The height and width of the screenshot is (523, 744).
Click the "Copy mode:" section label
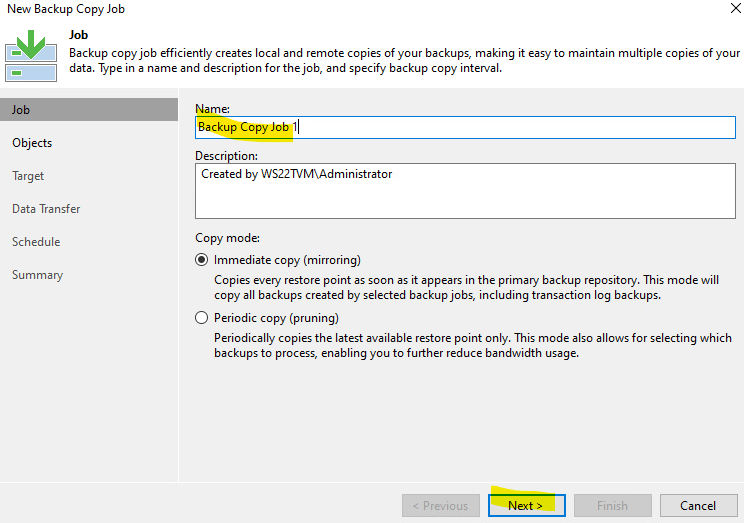[227, 238]
